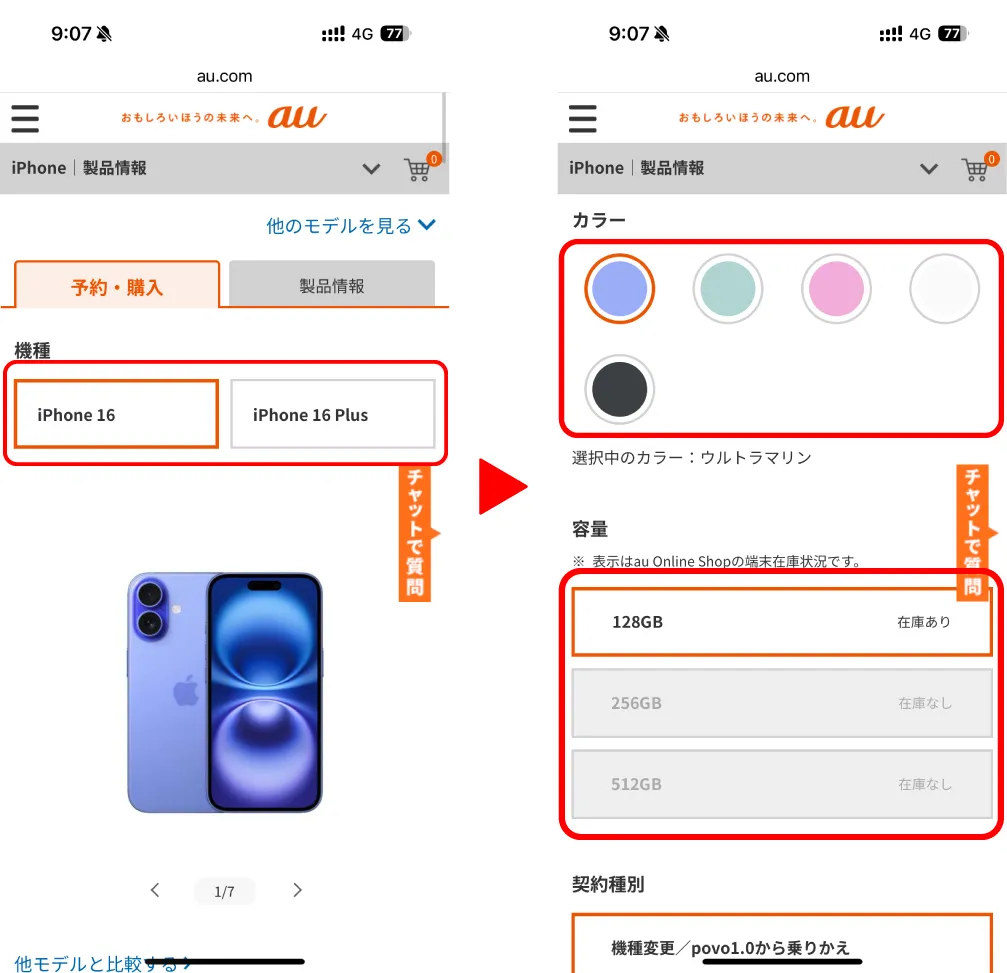Switch to the 製品情報 tab
Viewport: 1007px width, 973px height.
[x=332, y=284]
